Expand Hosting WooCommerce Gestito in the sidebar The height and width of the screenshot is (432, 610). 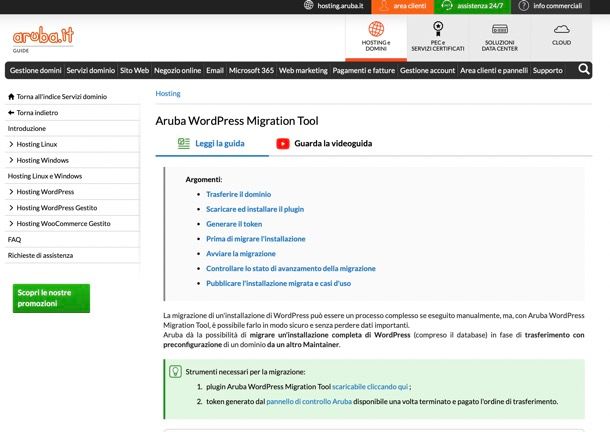point(11,223)
